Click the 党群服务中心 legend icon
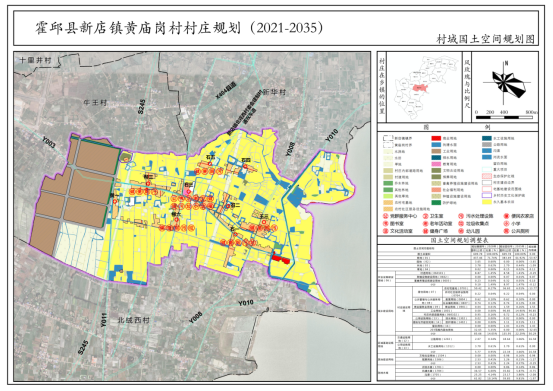 click(386, 216)
